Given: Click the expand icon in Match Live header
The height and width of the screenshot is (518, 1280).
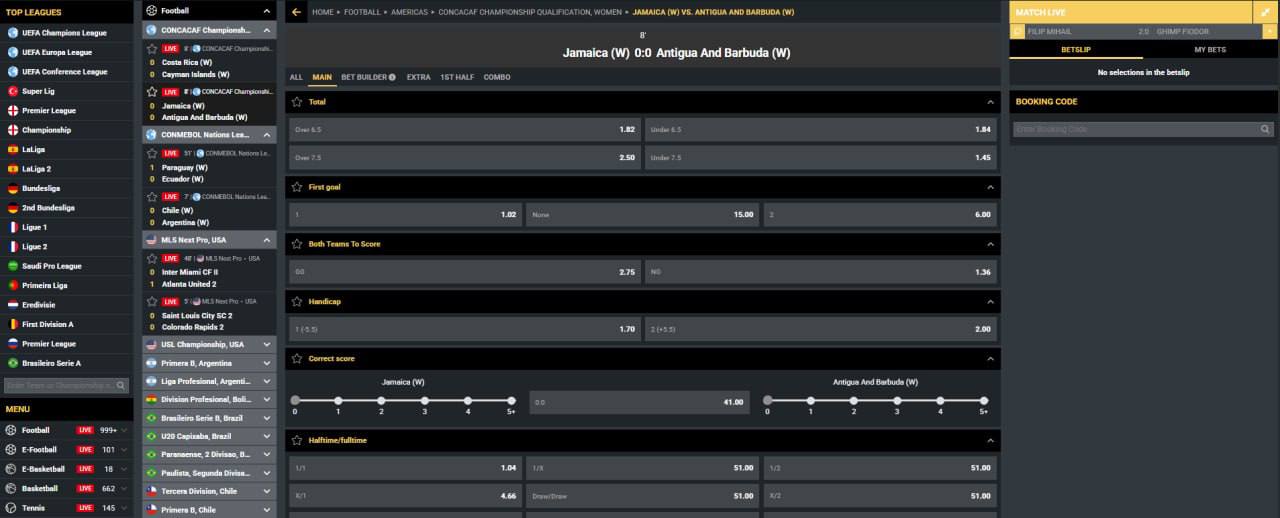Looking at the screenshot, I should (x=1266, y=12).
